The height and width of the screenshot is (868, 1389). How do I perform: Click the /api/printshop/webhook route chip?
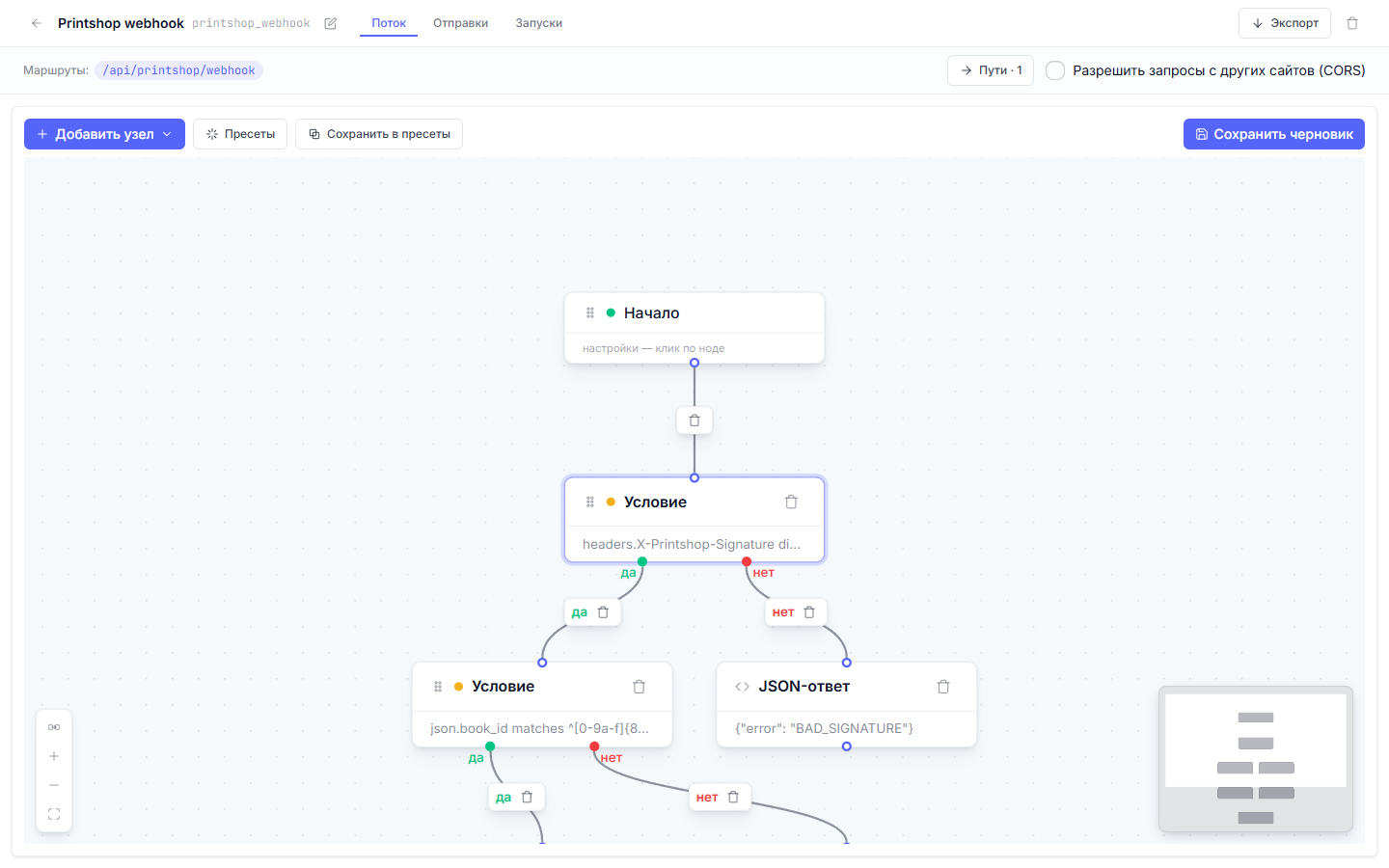[179, 70]
